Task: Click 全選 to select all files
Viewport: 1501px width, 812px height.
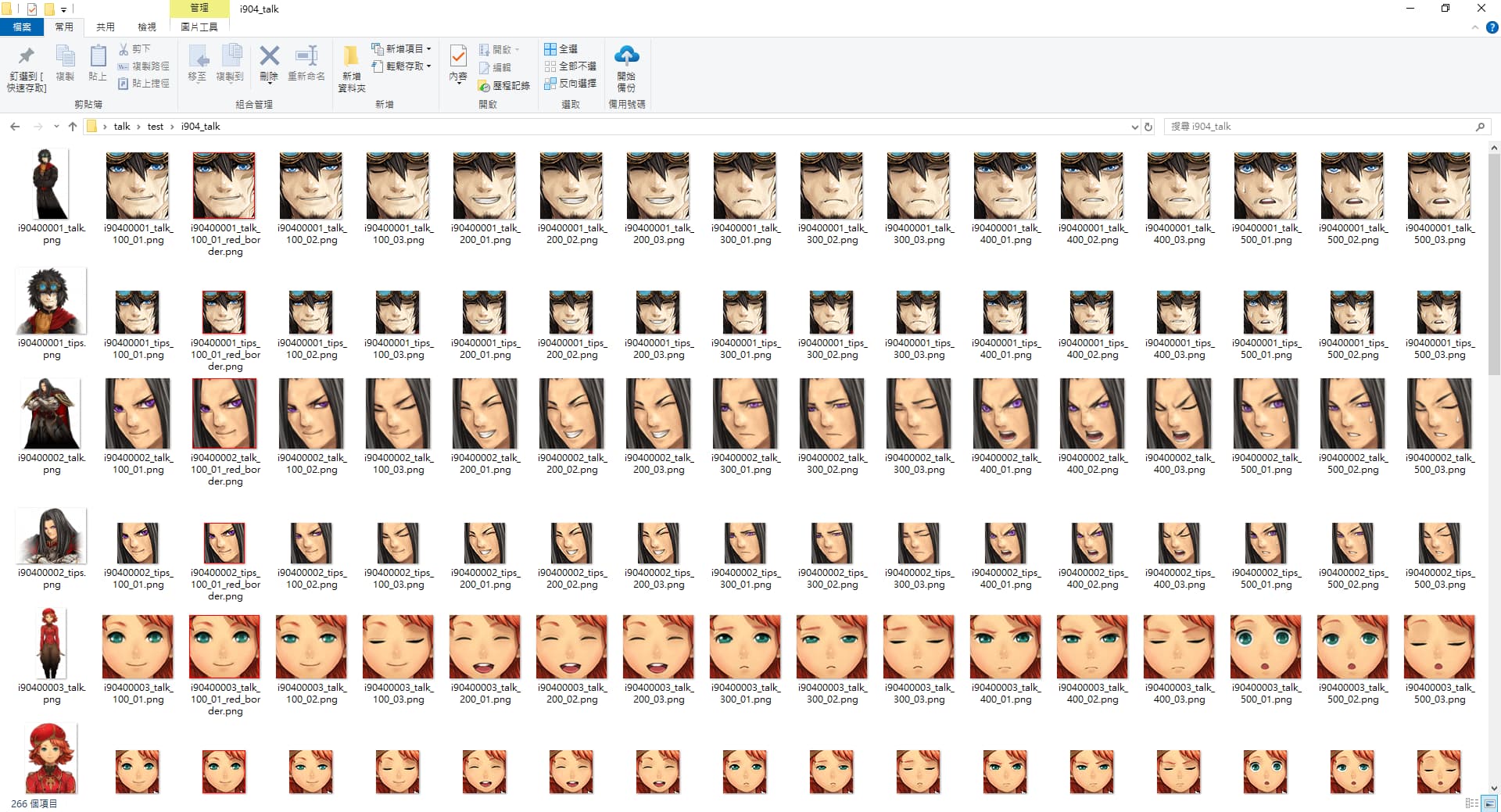Action: coord(561,48)
